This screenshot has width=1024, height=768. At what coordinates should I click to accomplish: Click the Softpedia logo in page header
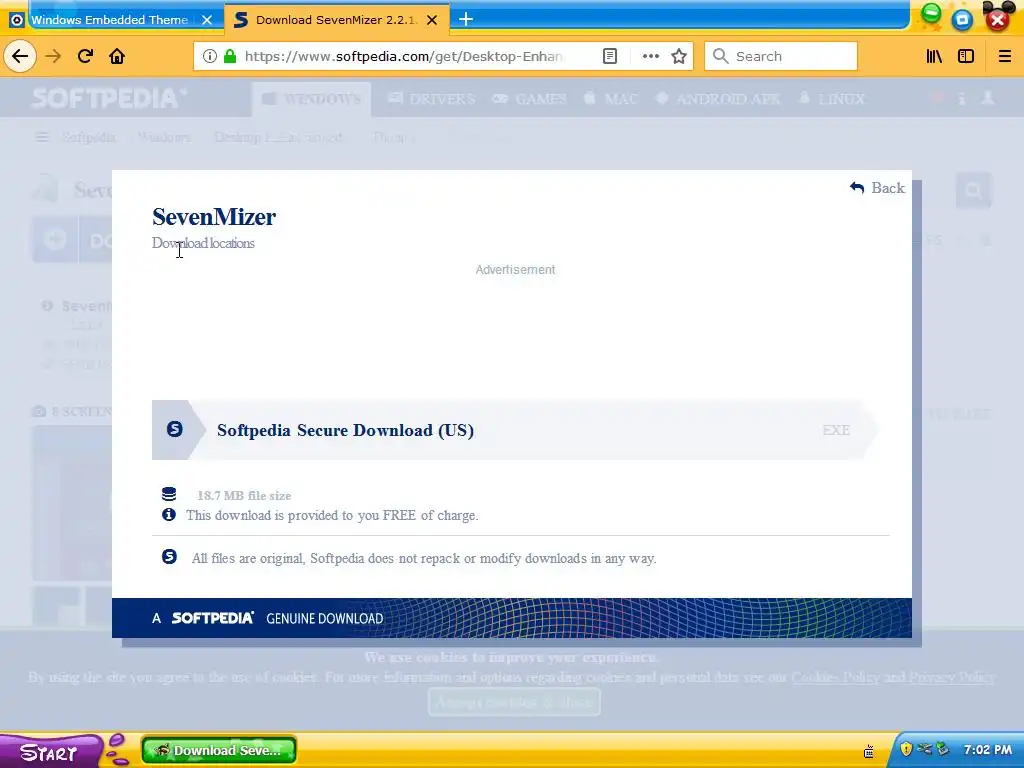109,99
